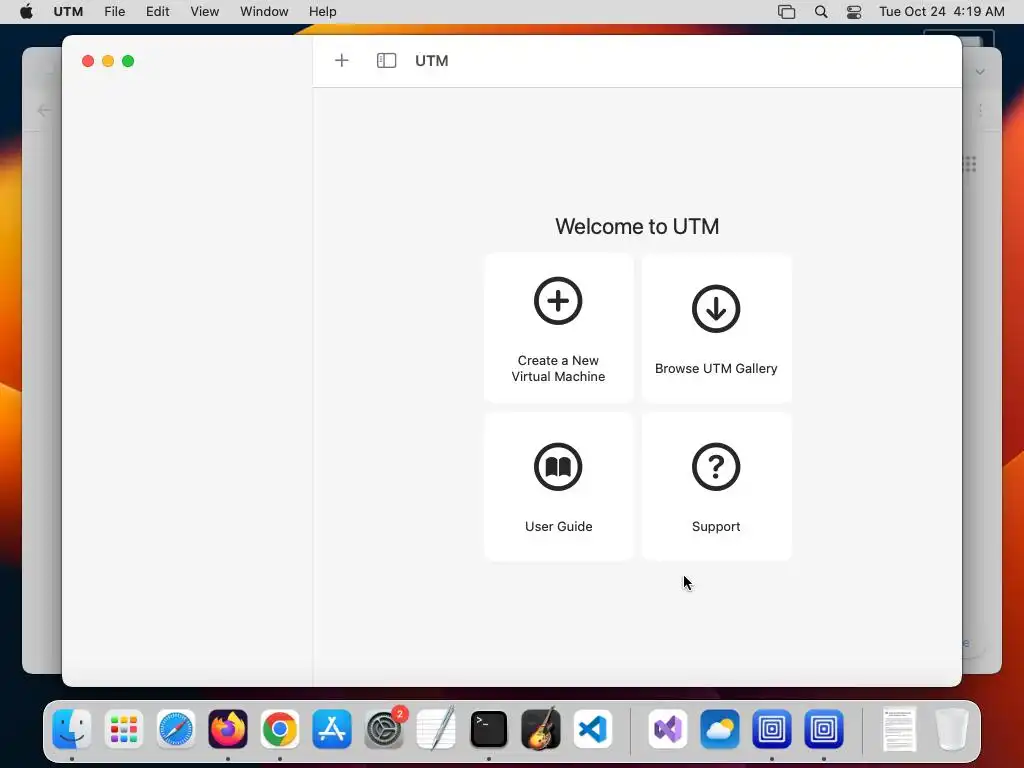This screenshot has width=1024, height=768.
Task: Open the first UTM icon in Dock
Action: coord(772,729)
